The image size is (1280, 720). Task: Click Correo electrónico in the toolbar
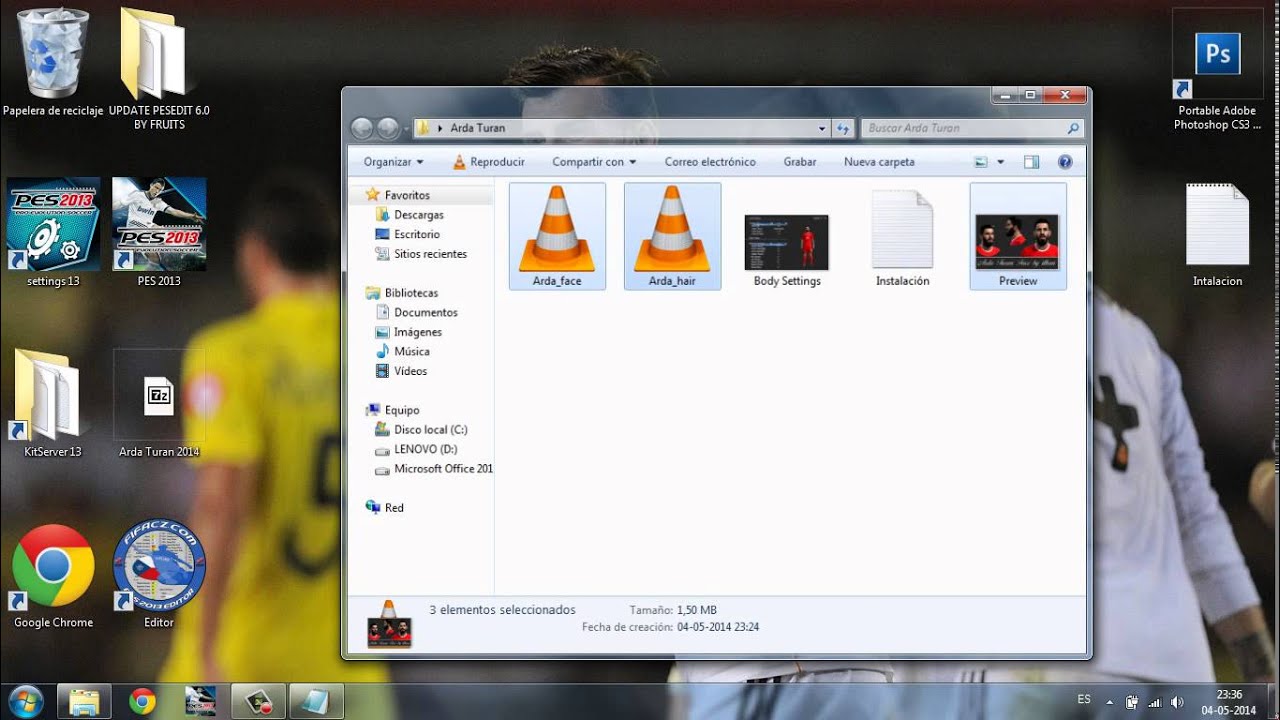(710, 162)
